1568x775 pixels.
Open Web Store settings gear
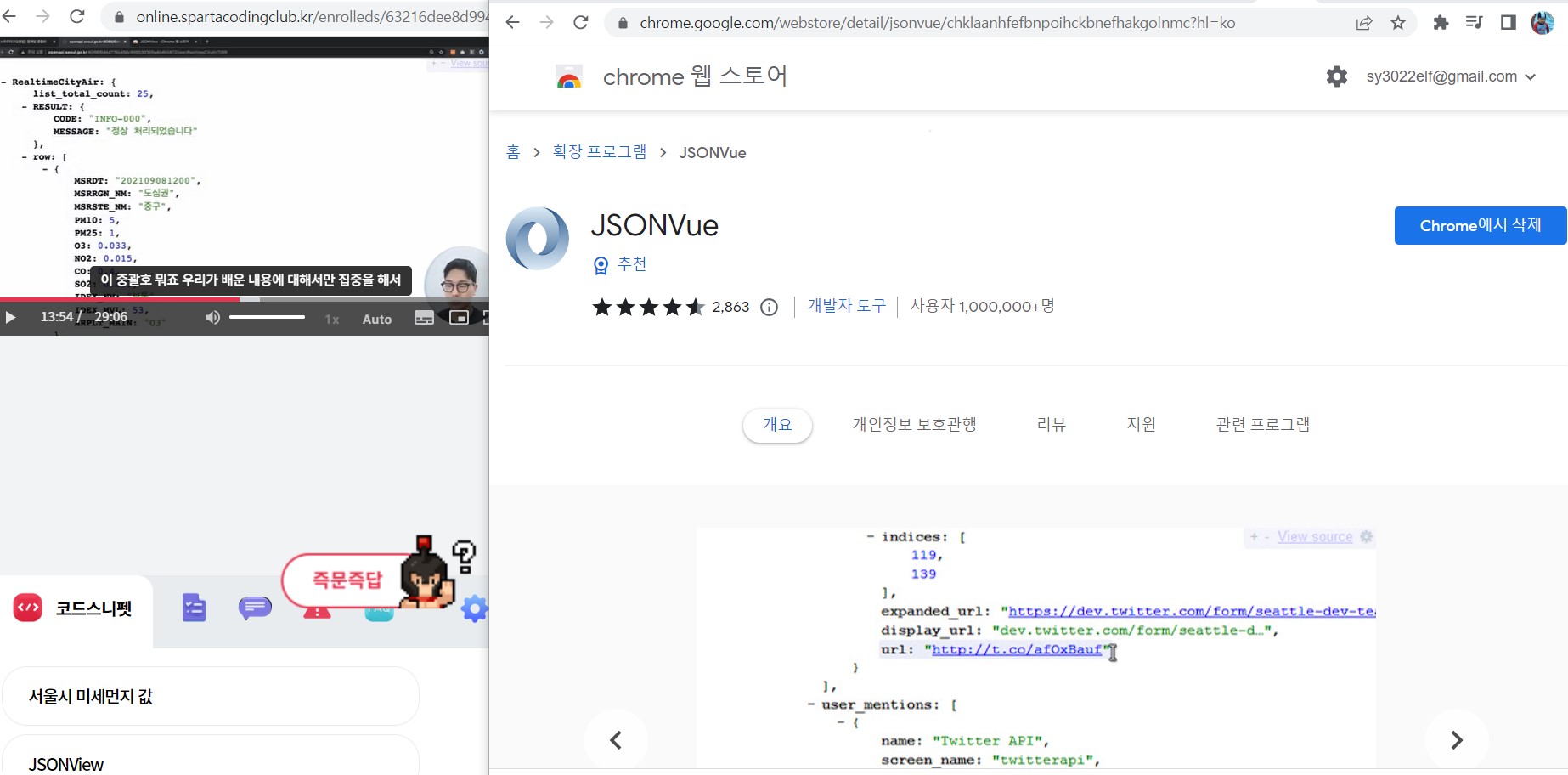(x=1337, y=76)
